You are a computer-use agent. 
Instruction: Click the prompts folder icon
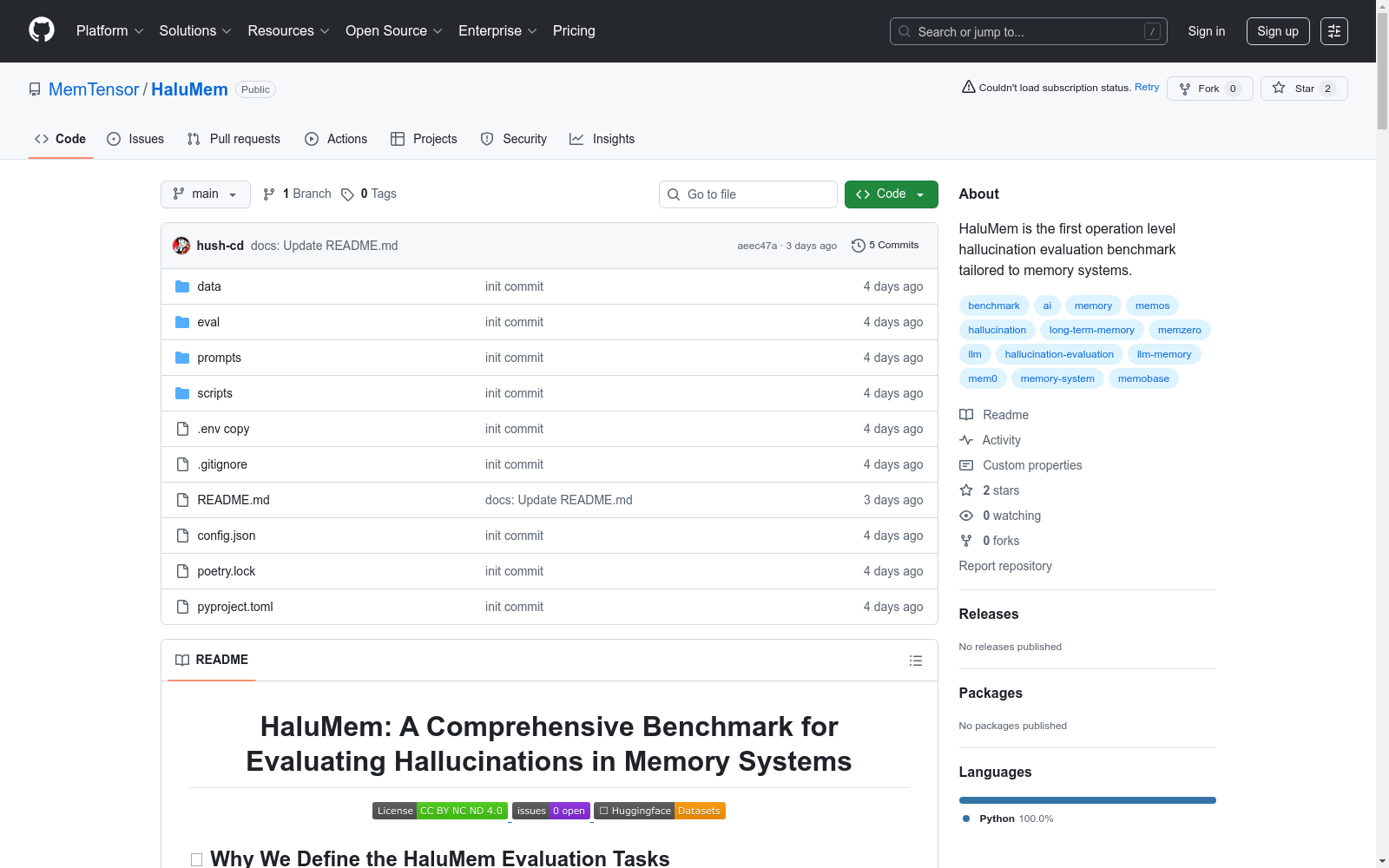[x=182, y=358]
